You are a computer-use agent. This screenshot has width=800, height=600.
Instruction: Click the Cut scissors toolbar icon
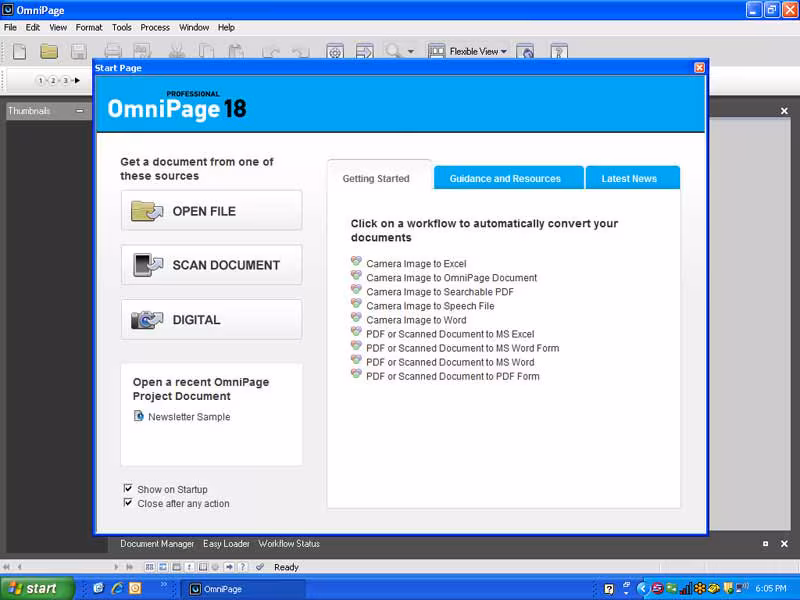point(177,52)
